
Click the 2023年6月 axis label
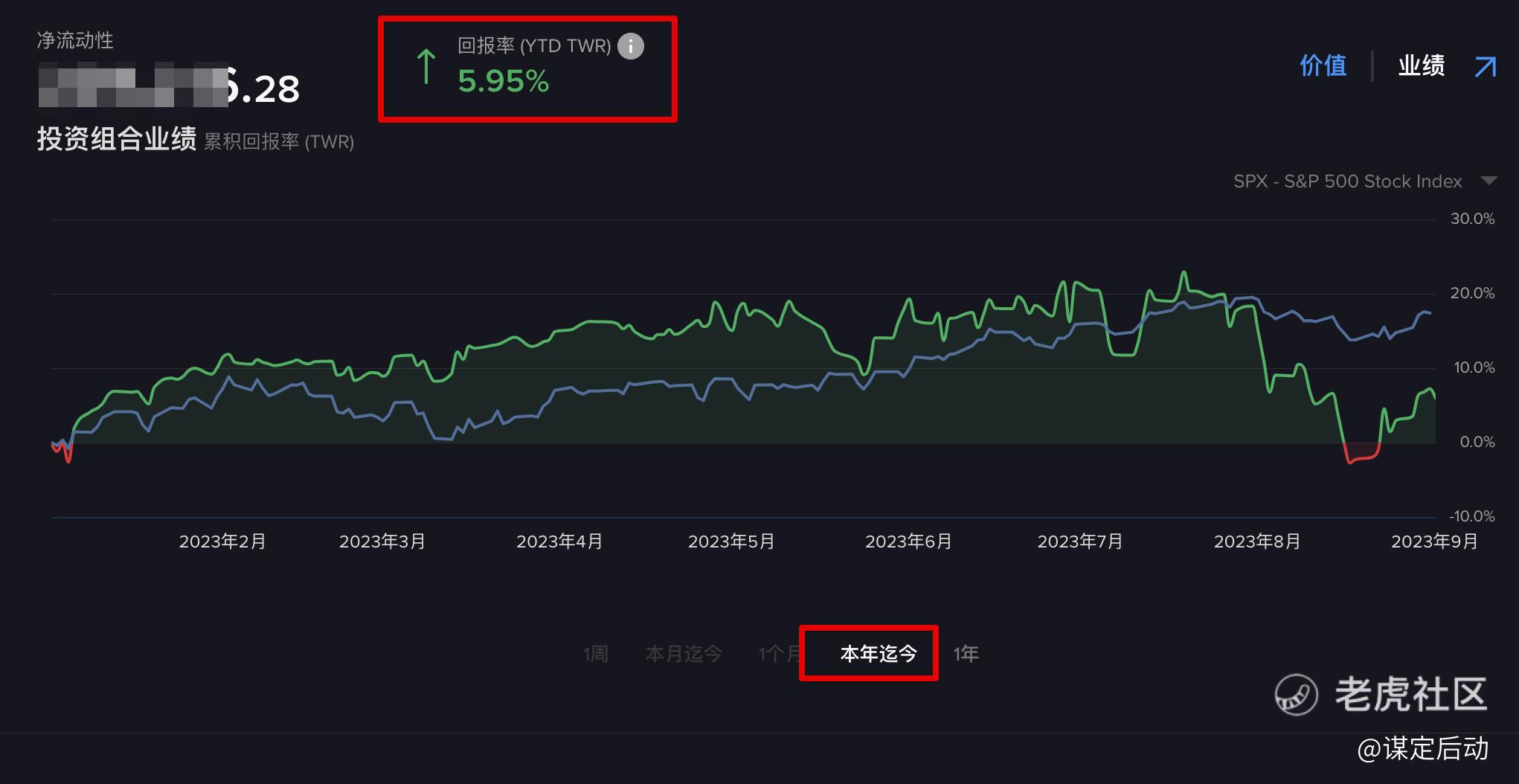[x=908, y=542]
